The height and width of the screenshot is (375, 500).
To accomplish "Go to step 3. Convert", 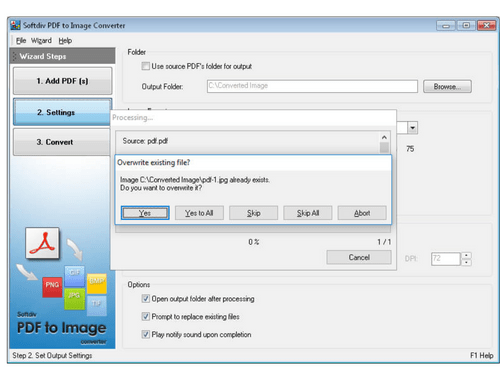I will pyautogui.click(x=62, y=142).
